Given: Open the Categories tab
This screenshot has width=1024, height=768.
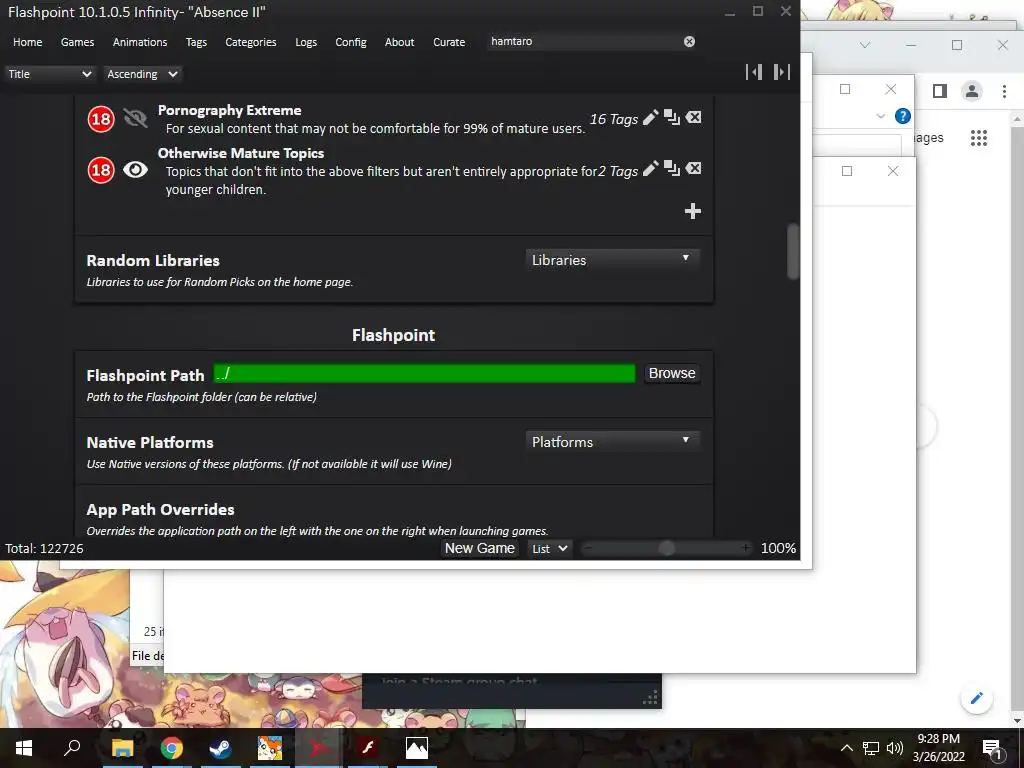Looking at the screenshot, I should [x=251, y=42].
